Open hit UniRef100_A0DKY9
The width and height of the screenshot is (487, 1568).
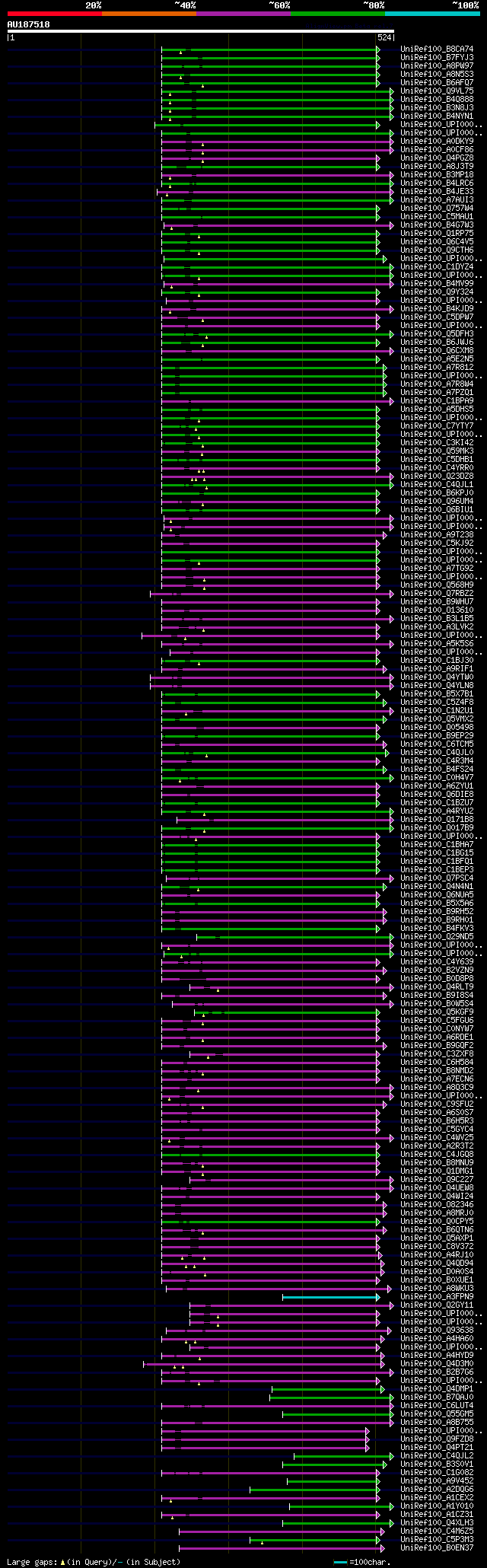tap(437, 141)
